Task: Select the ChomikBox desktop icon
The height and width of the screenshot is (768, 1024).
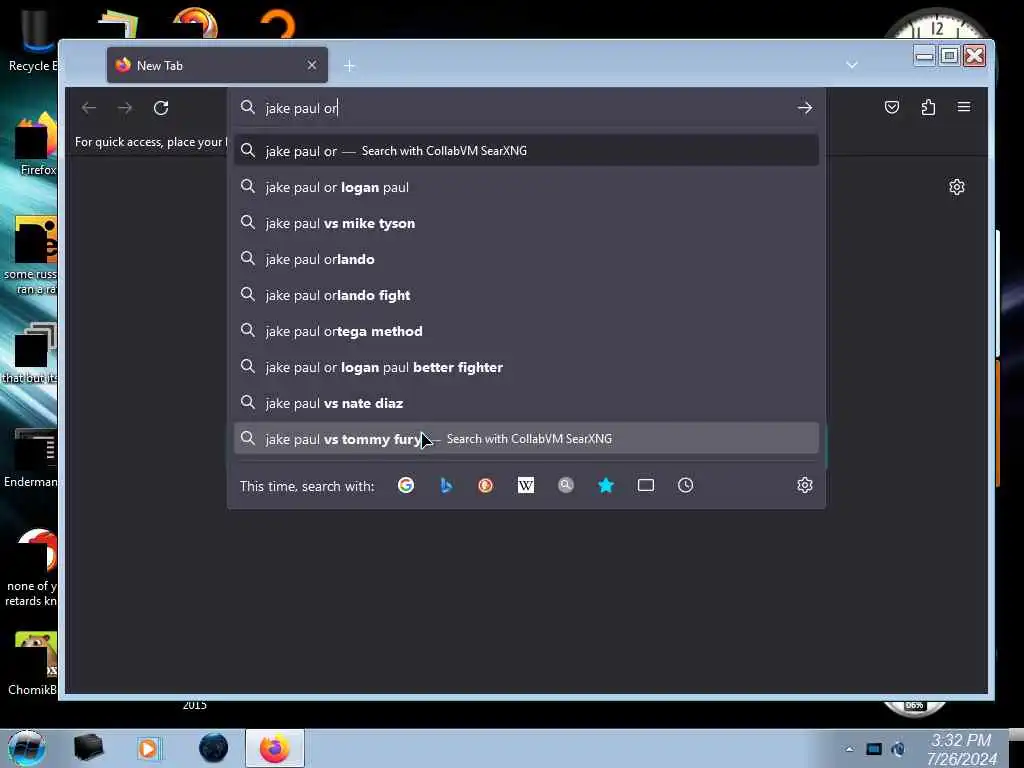Action: [x=33, y=663]
